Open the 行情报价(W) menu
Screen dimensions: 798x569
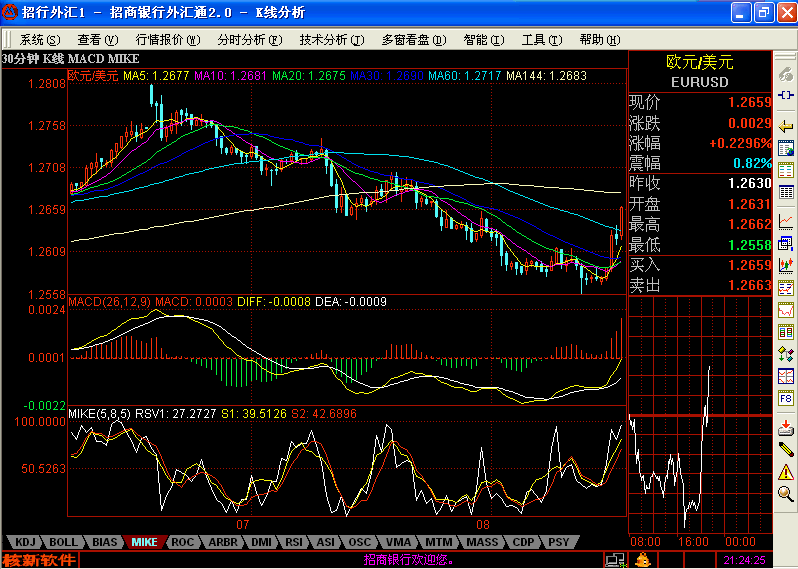coord(168,40)
